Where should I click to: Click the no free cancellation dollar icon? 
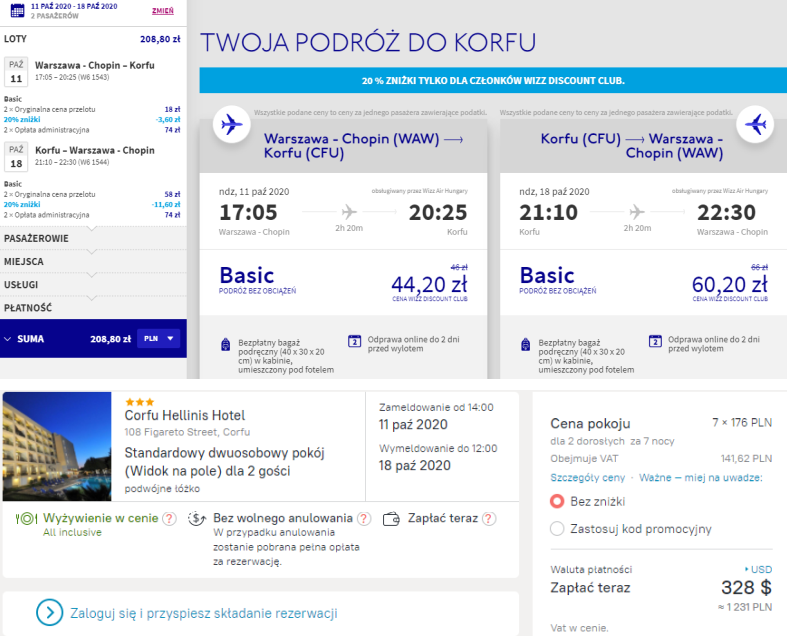[197, 519]
